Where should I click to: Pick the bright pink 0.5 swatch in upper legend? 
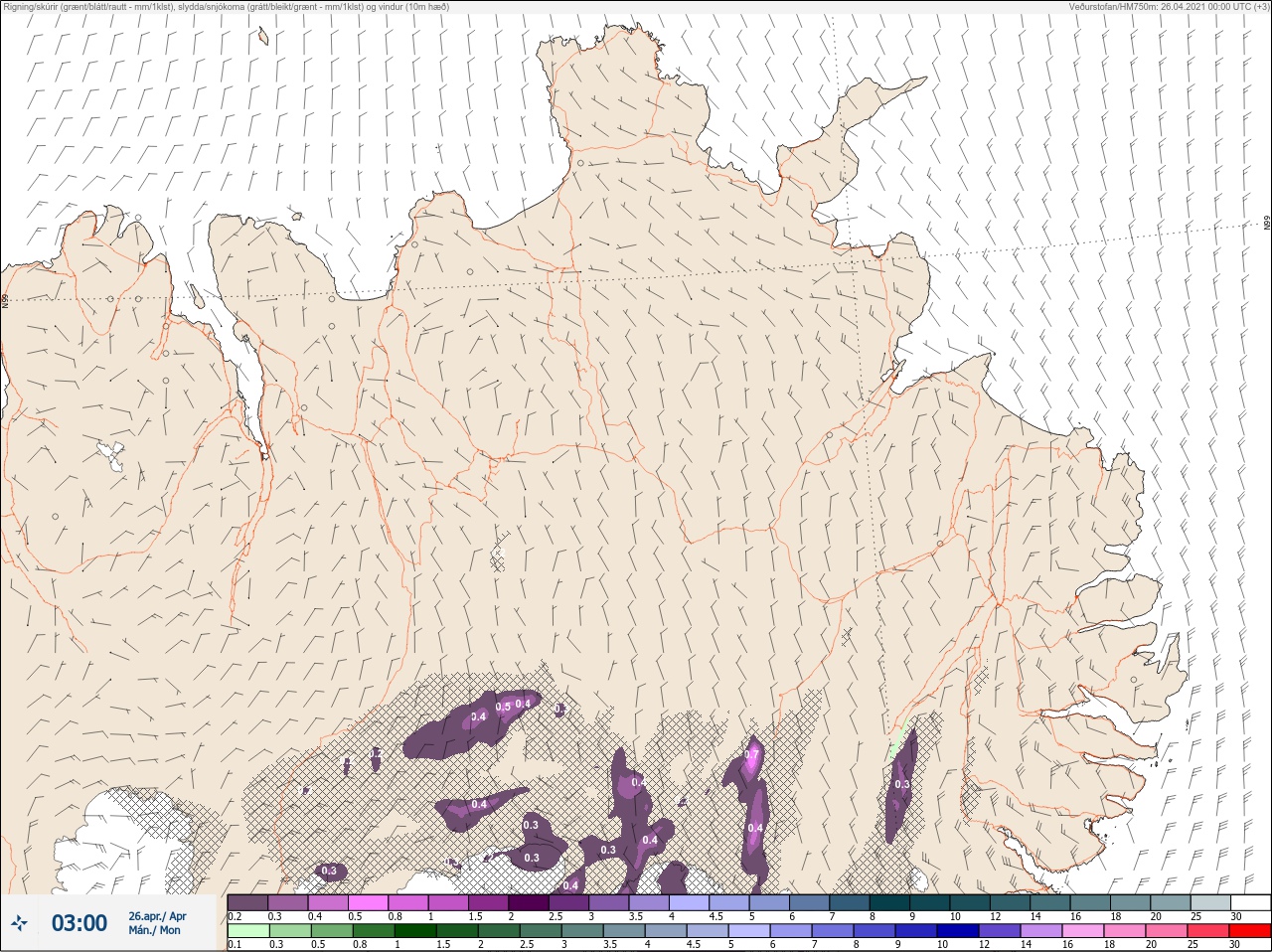[x=370, y=902]
